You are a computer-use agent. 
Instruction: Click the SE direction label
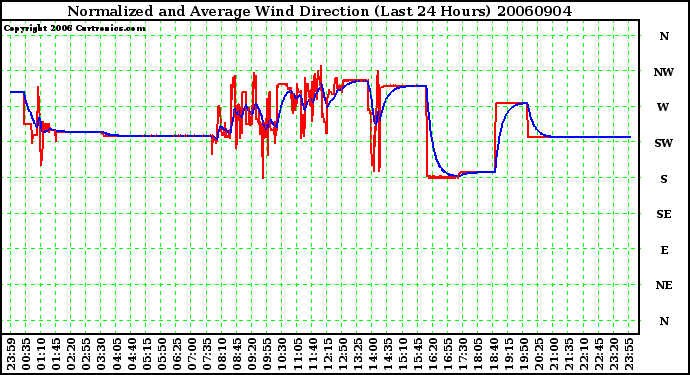click(664, 214)
